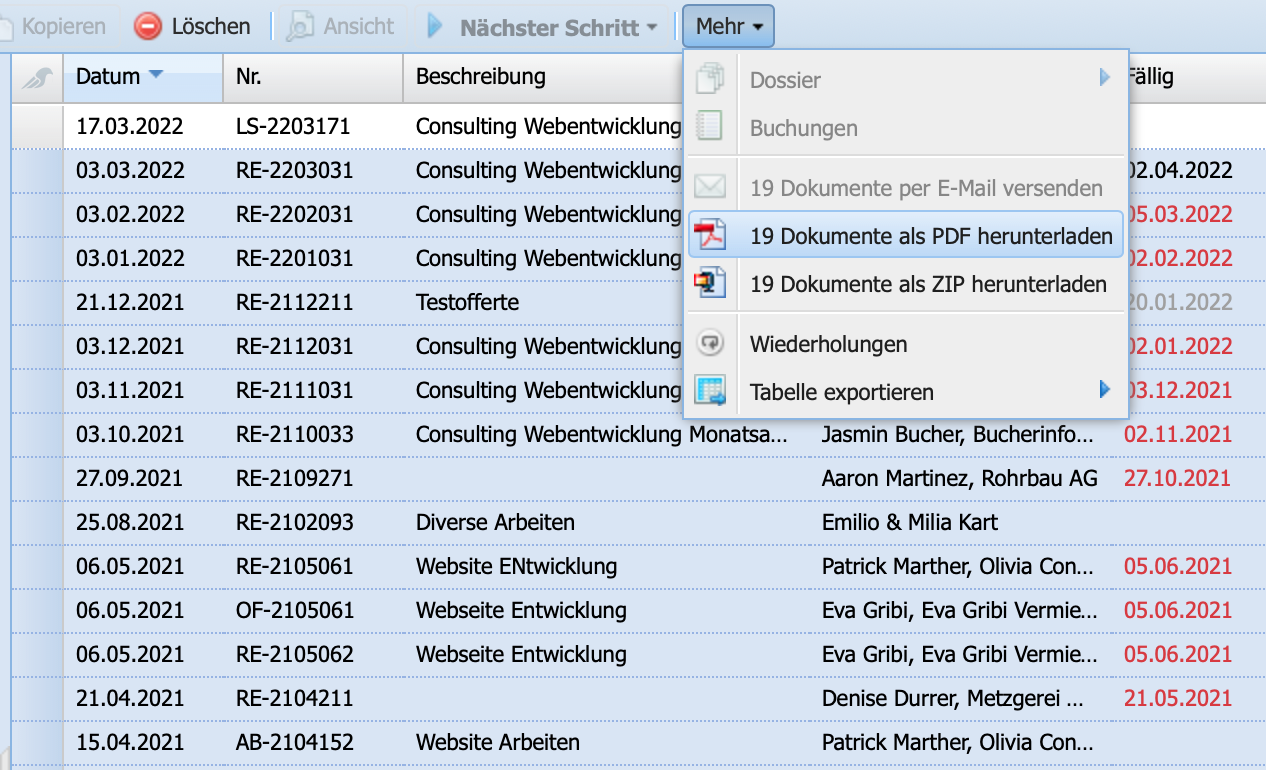Expand the Dossier submenu arrow
Image resolution: width=1266 pixels, height=770 pixels.
tap(1105, 78)
